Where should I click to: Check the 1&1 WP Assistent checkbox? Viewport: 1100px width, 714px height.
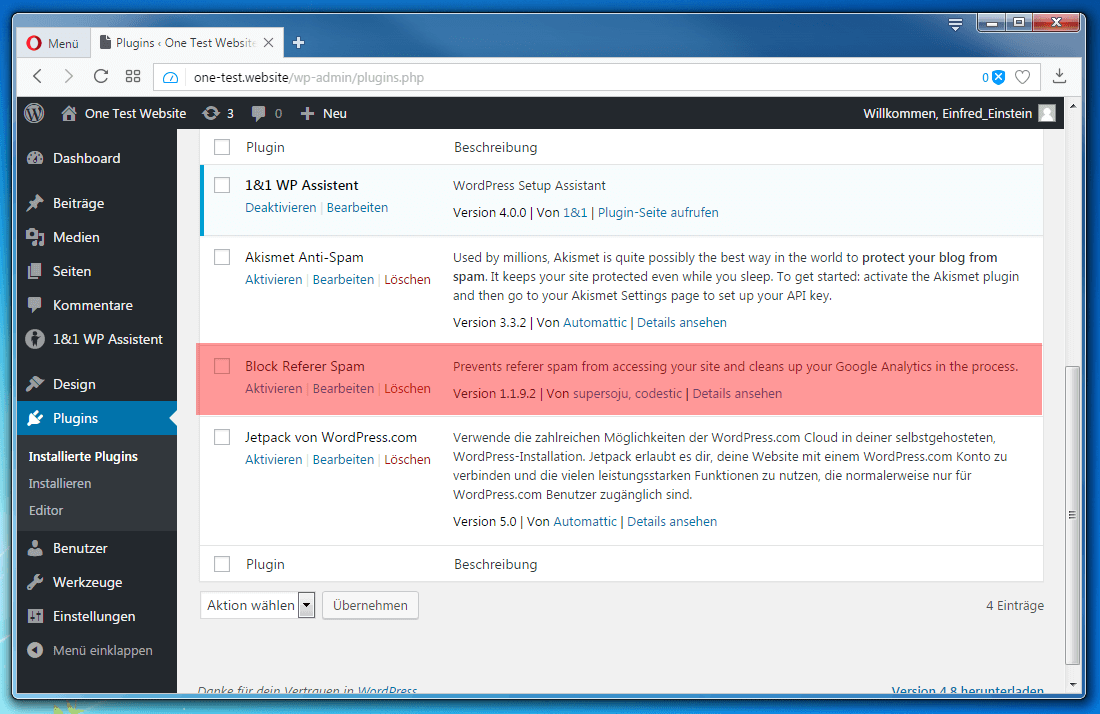coord(222,184)
